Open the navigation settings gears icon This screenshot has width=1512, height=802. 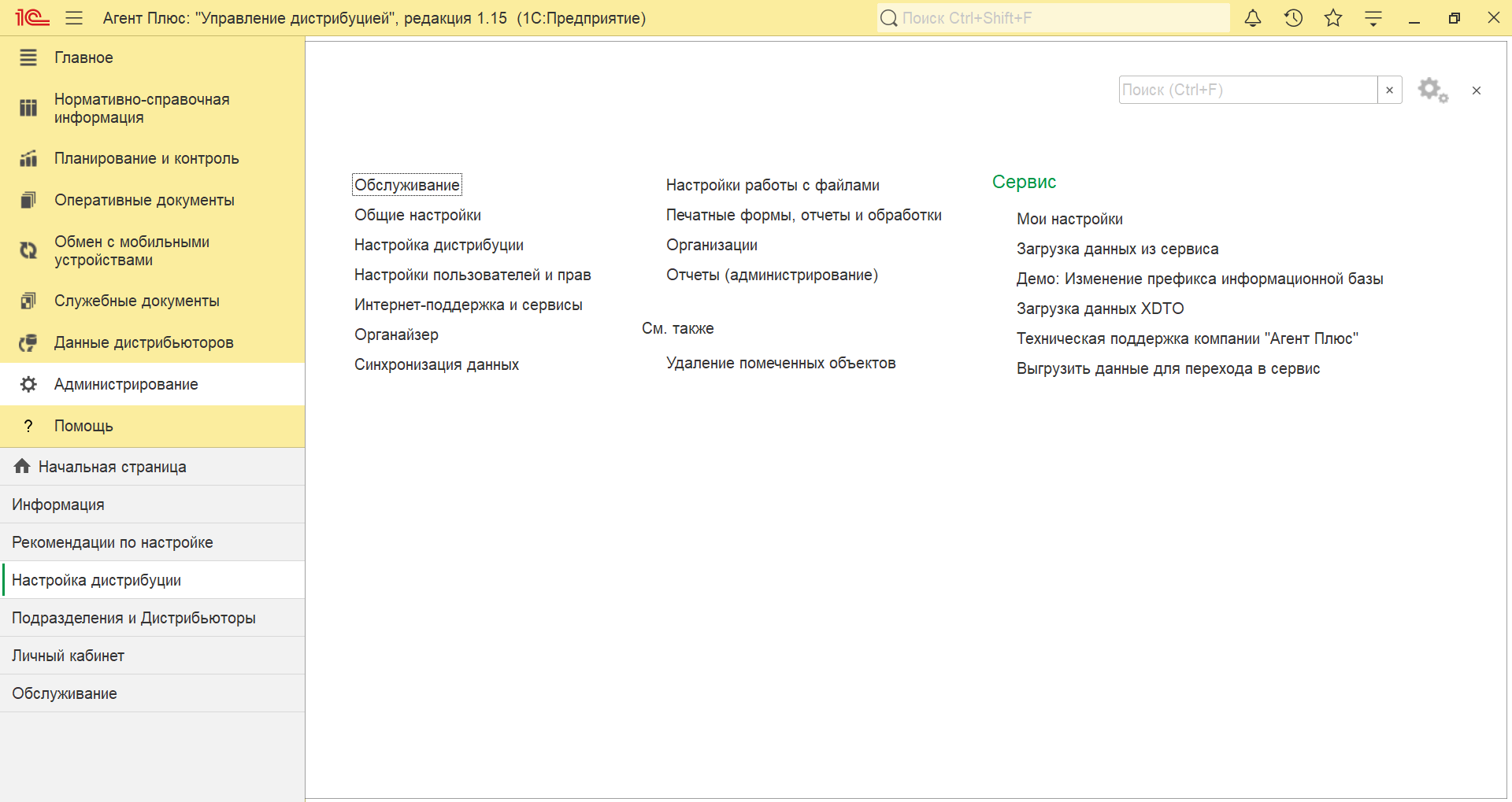1433,91
